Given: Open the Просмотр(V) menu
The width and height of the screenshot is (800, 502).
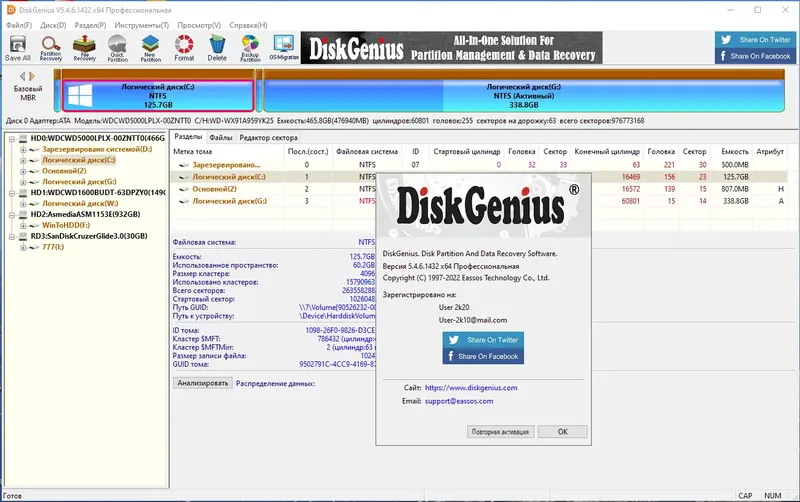Looking at the screenshot, I should click(x=199, y=25).
